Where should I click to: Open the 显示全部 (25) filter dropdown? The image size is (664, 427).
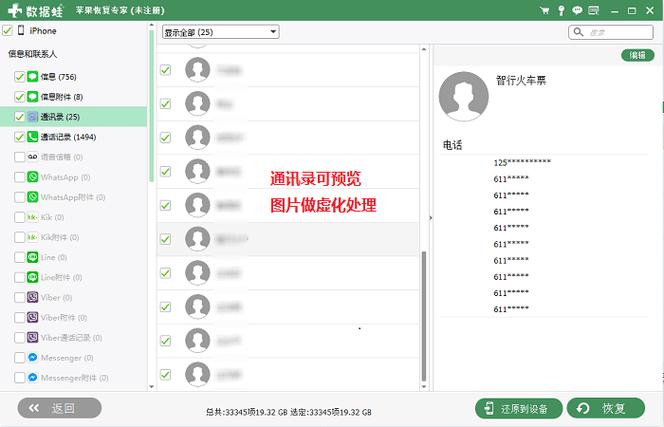[221, 32]
